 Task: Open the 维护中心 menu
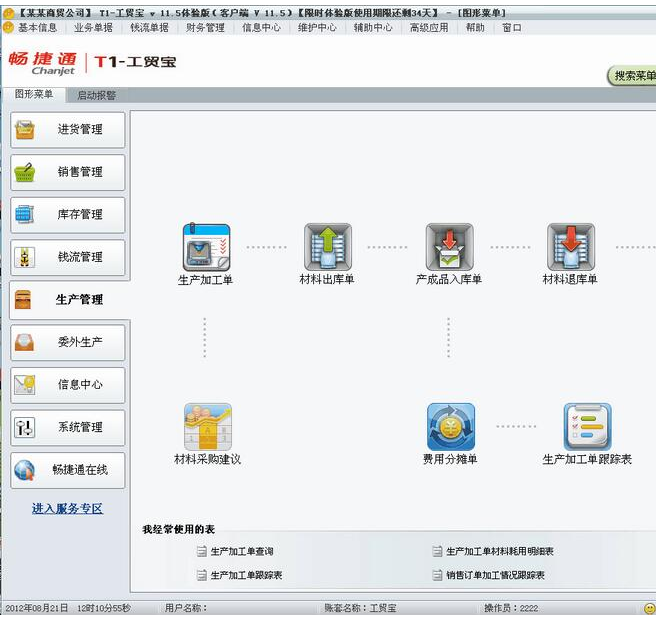[x=317, y=28]
